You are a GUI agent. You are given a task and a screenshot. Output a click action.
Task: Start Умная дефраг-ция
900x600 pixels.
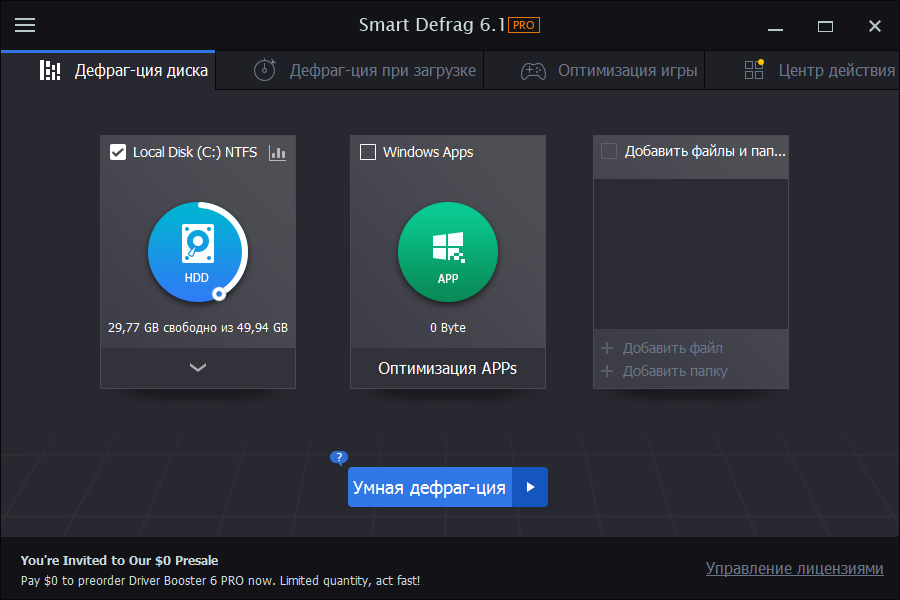430,487
